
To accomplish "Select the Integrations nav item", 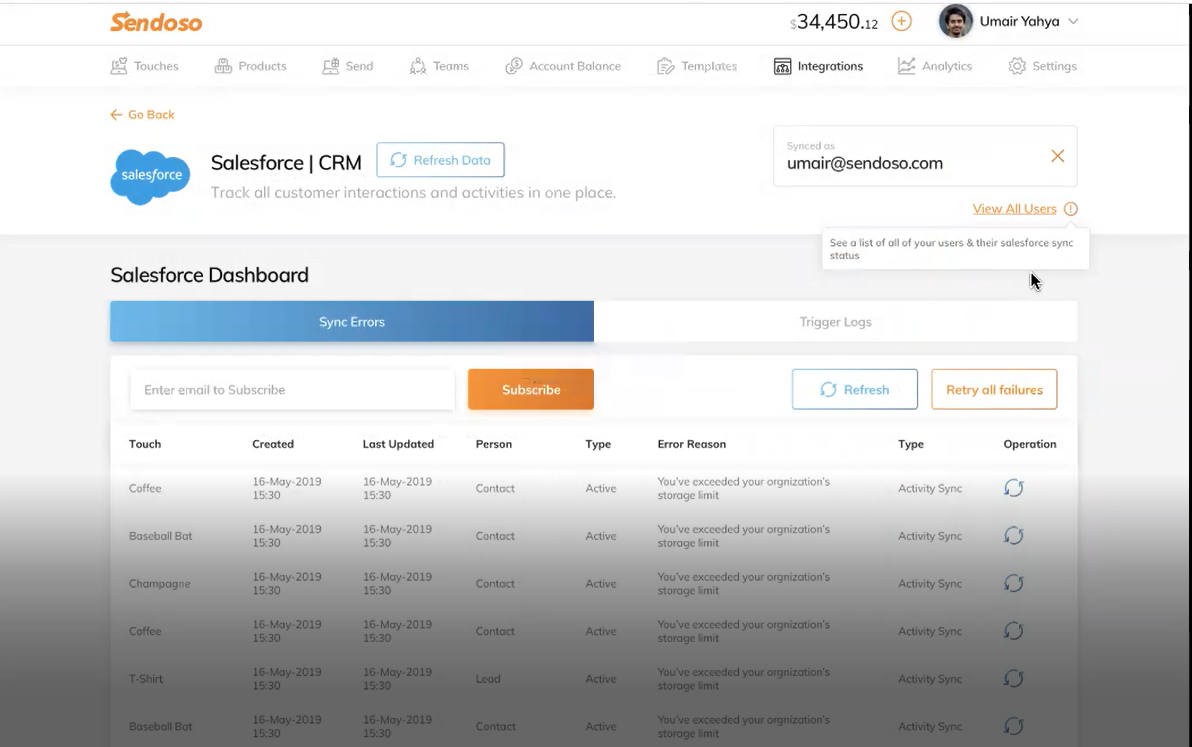I will coord(818,66).
